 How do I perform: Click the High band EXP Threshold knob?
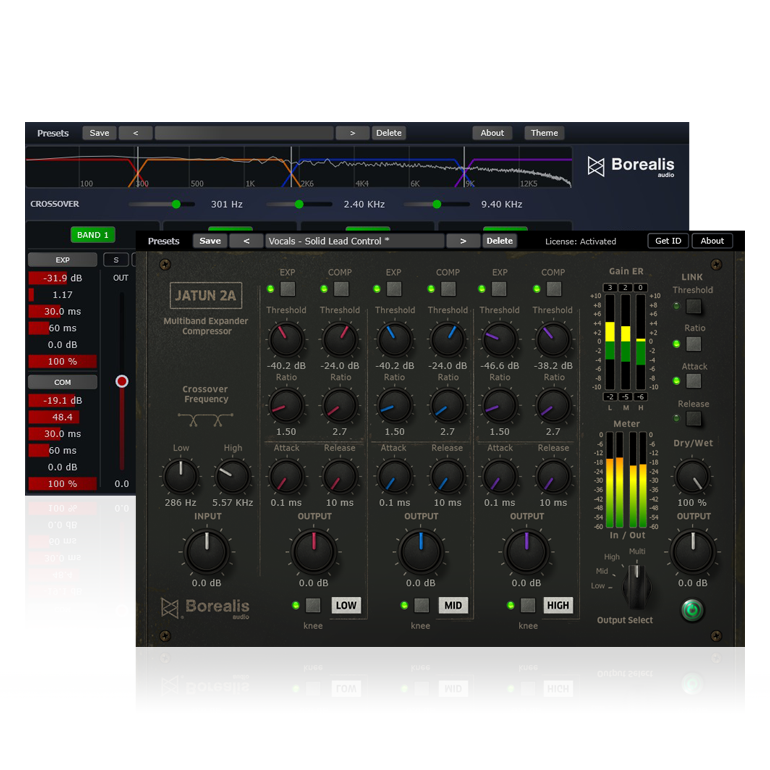click(x=499, y=339)
